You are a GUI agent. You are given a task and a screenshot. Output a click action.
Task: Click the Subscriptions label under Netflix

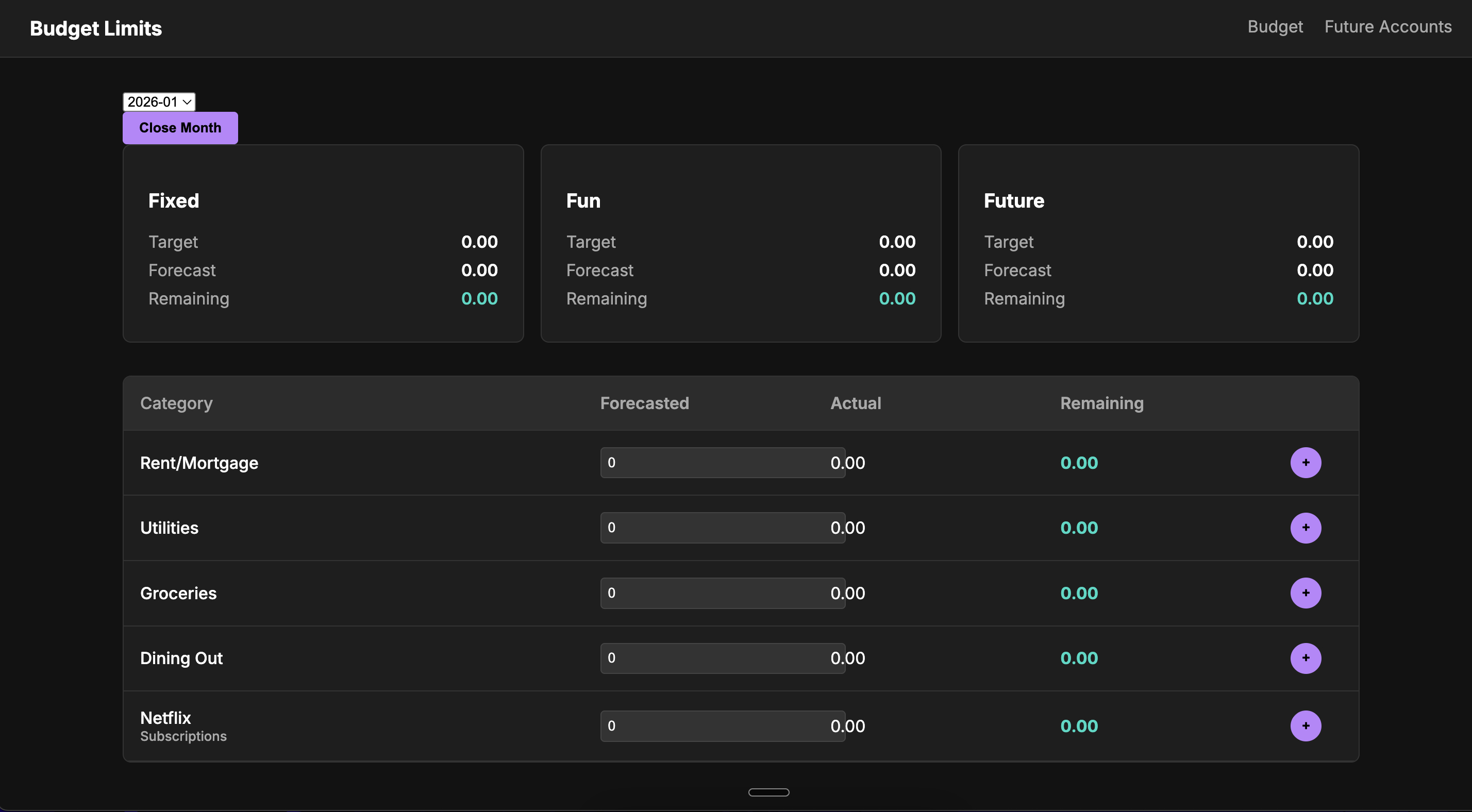183,736
